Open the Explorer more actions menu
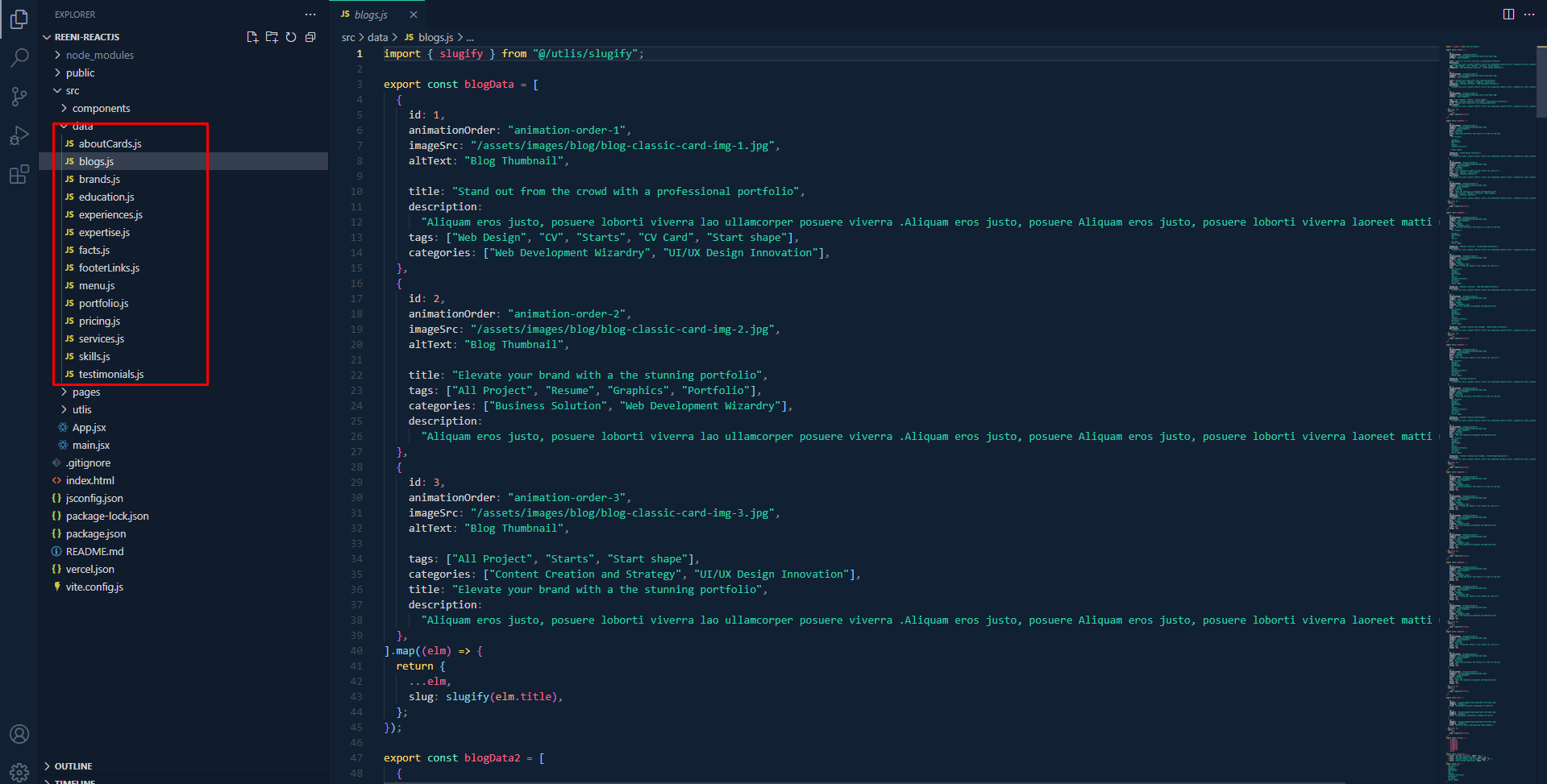 click(x=310, y=15)
